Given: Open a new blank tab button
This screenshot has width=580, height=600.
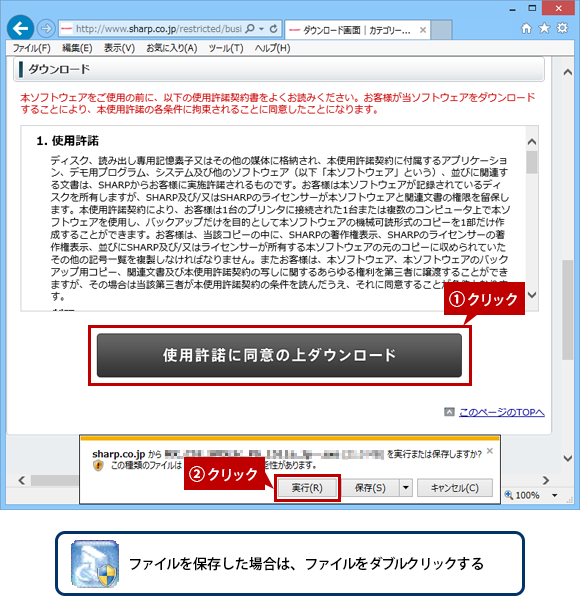Looking at the screenshot, I should point(442,30).
